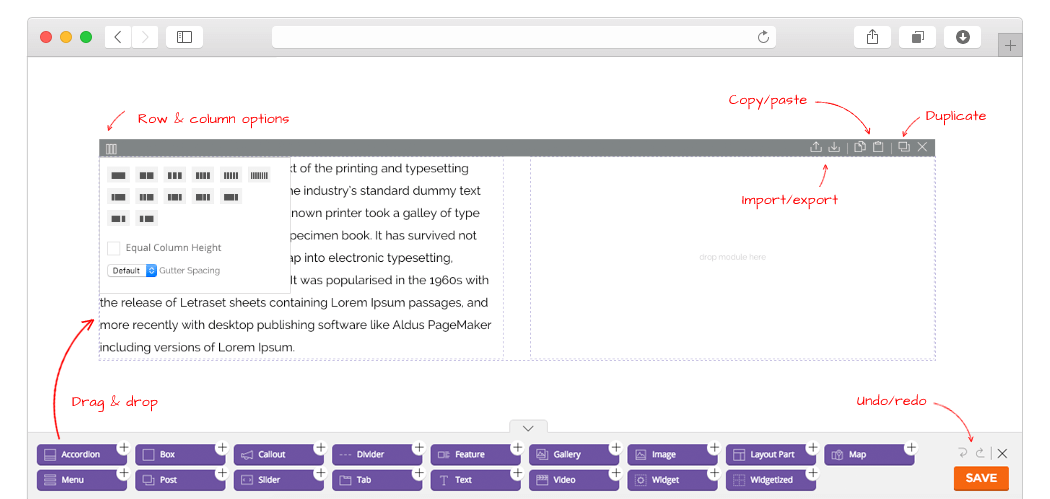Collapse the module panel with the chevron tab
Image resolution: width=1050 pixels, height=499 pixels.
coord(528,427)
